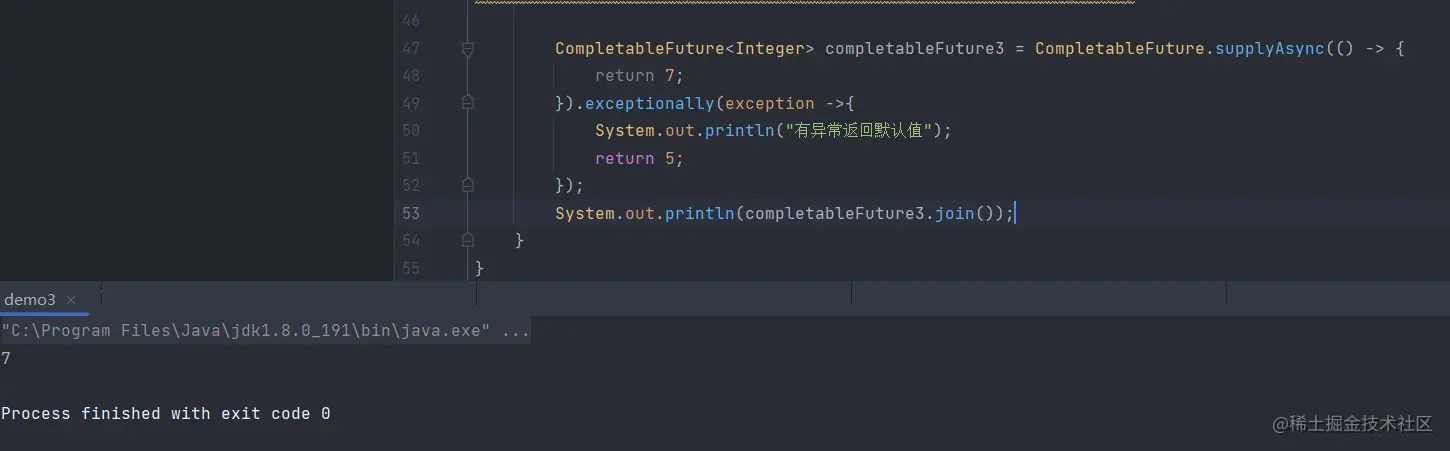Toggle fold marker at line 54
This screenshot has height=451, width=1450.
(467, 240)
